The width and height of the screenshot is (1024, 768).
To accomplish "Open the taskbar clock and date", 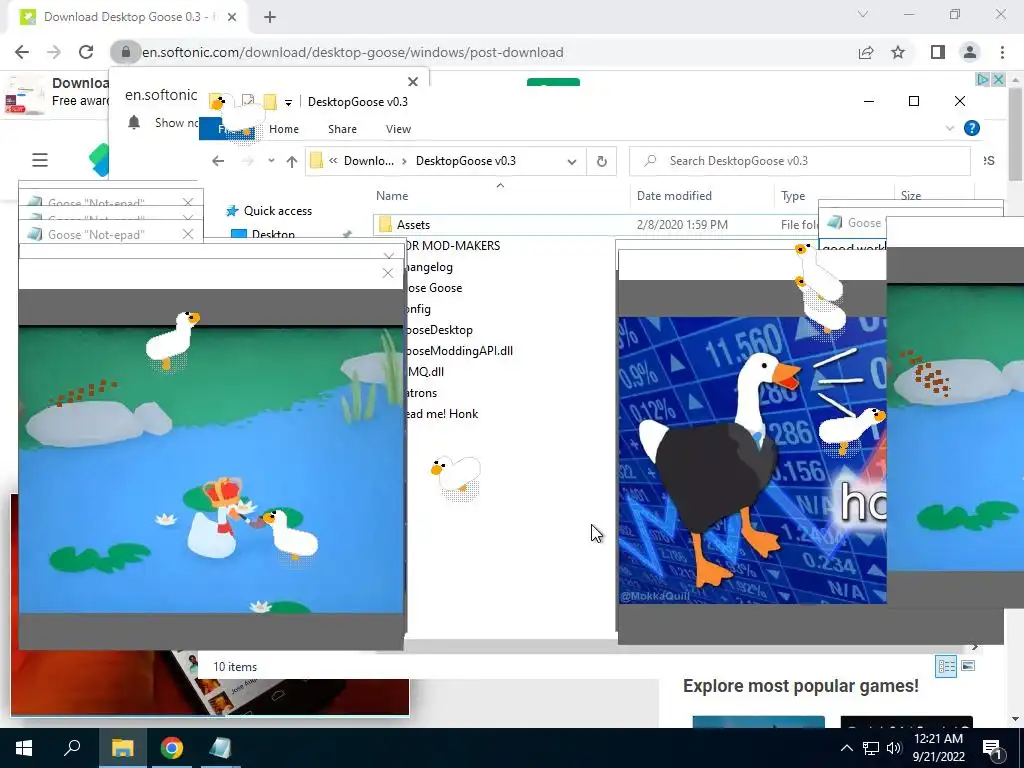I will coord(938,748).
